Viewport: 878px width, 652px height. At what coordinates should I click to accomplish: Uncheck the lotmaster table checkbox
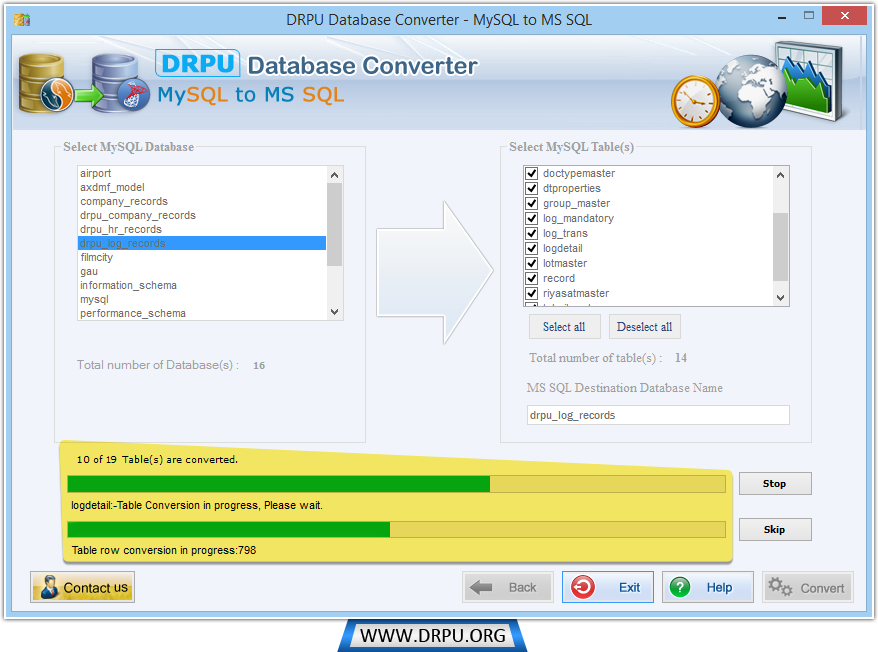[x=531, y=263]
